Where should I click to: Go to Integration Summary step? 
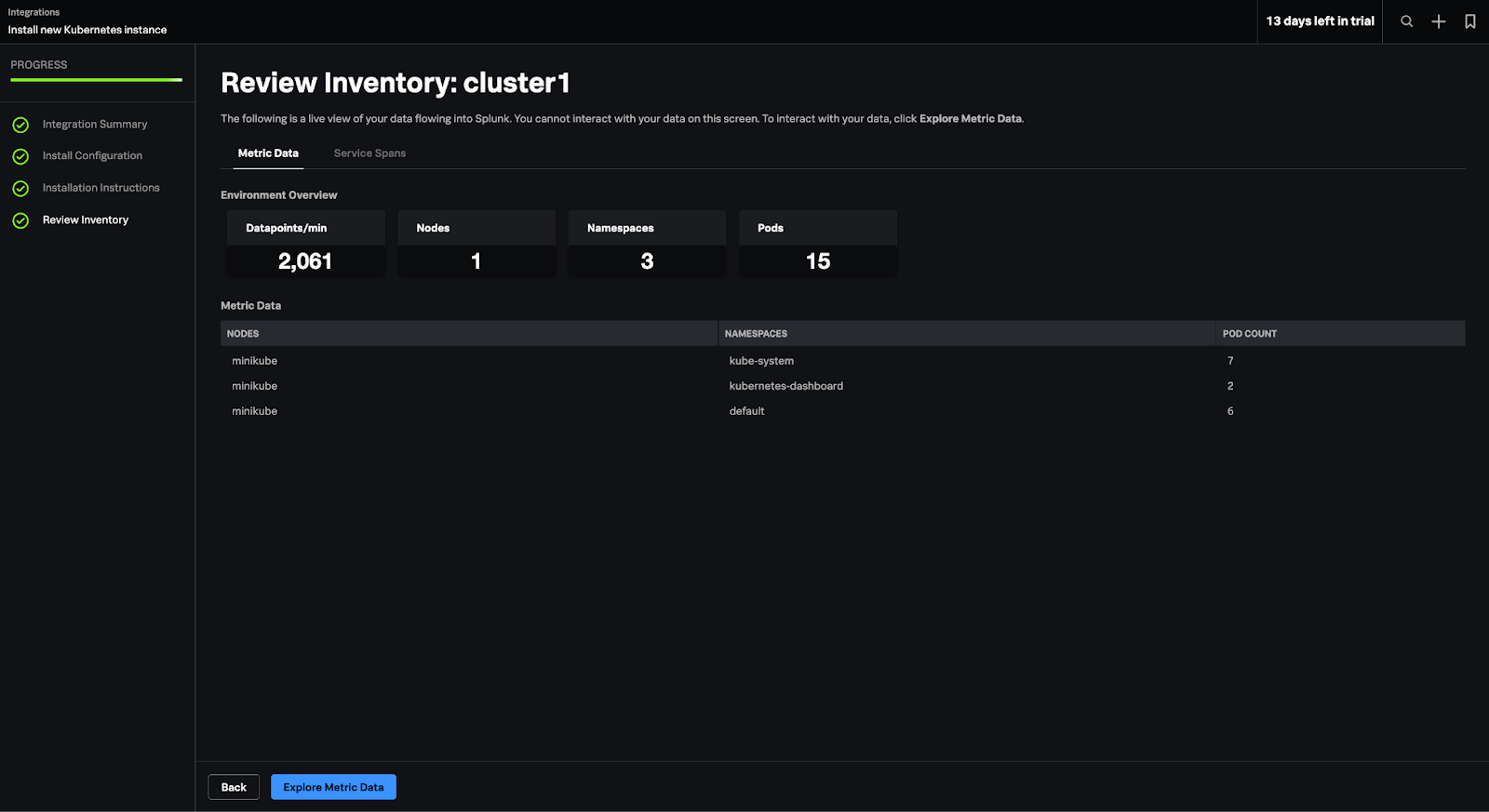point(94,125)
